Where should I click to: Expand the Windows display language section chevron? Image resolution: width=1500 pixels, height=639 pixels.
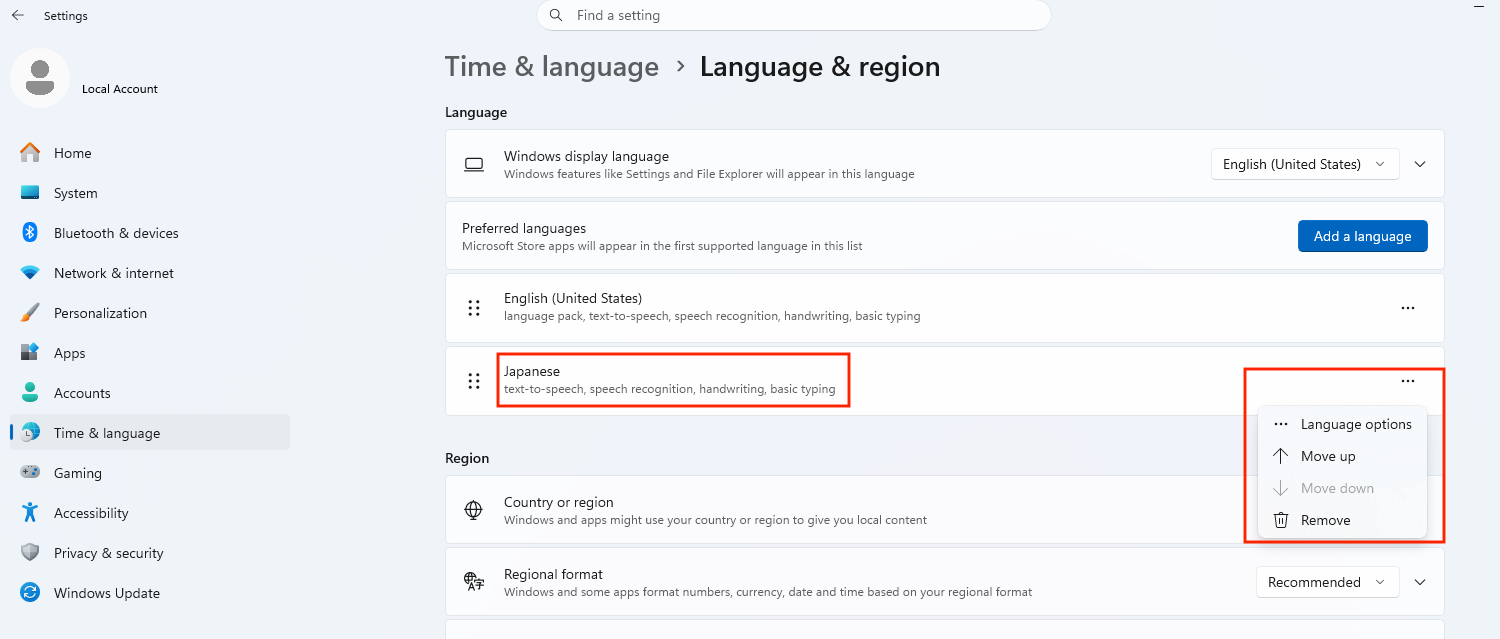click(1420, 164)
